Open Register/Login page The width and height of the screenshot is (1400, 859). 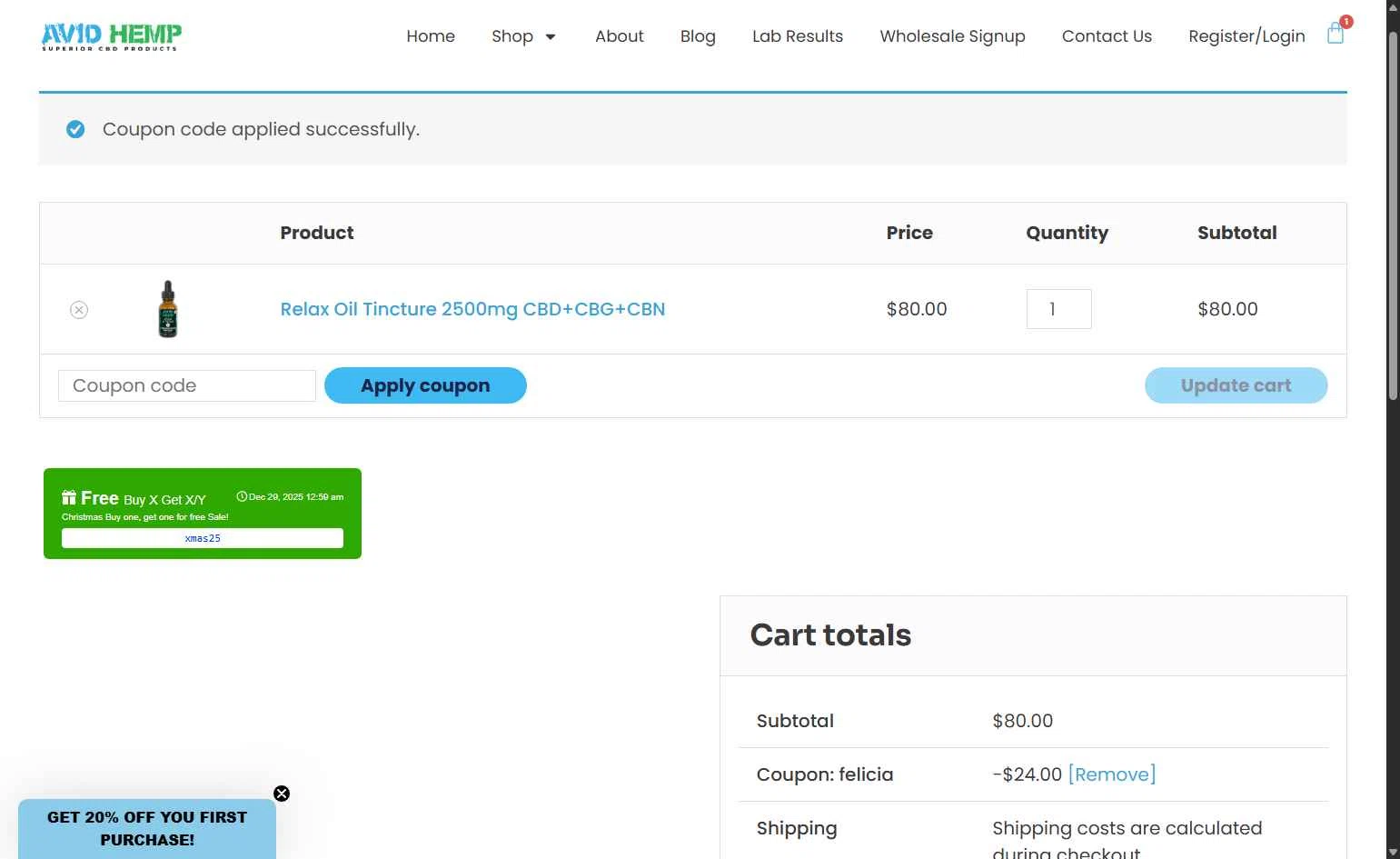click(x=1246, y=36)
